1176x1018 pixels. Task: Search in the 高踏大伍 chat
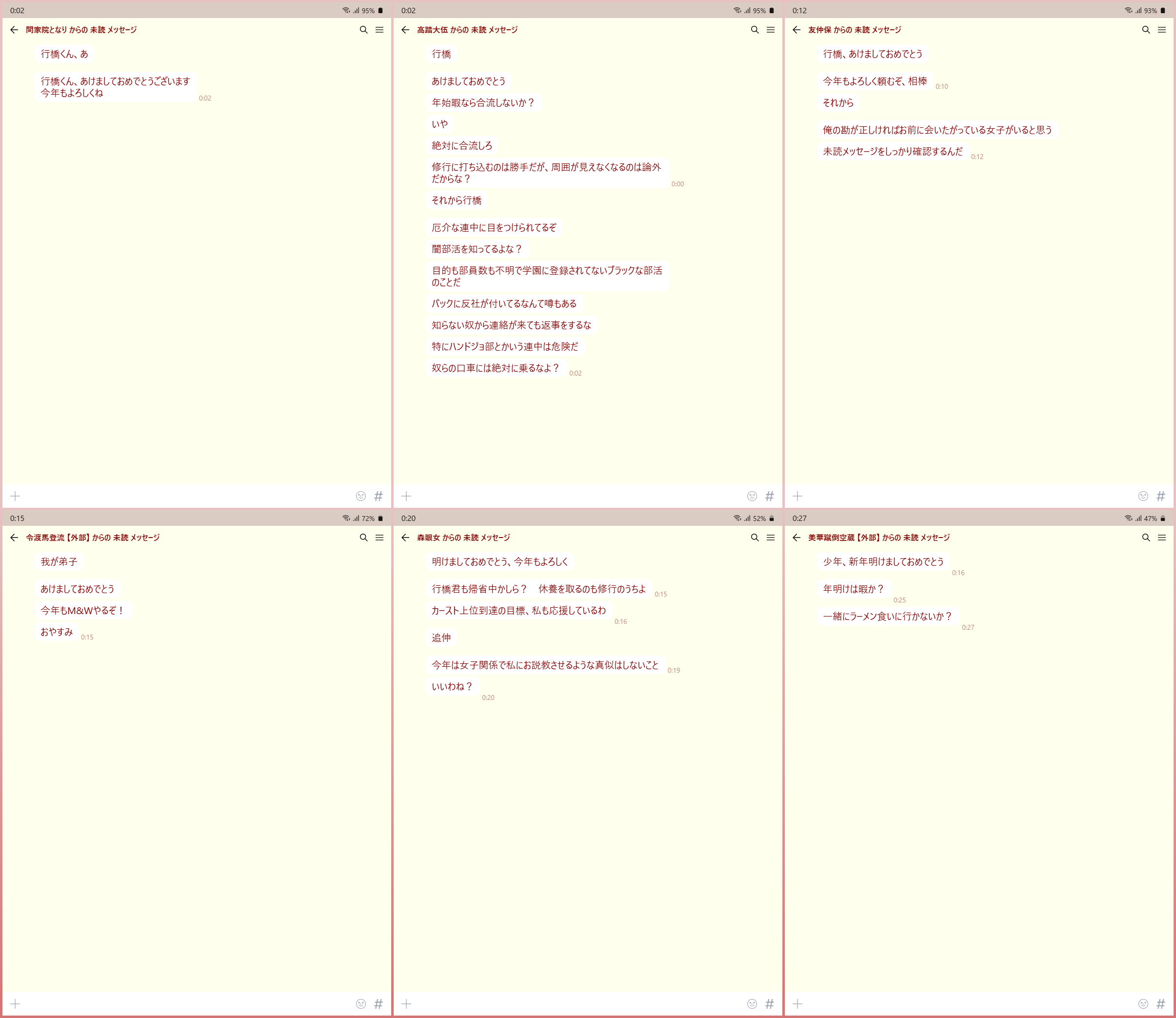coord(755,30)
